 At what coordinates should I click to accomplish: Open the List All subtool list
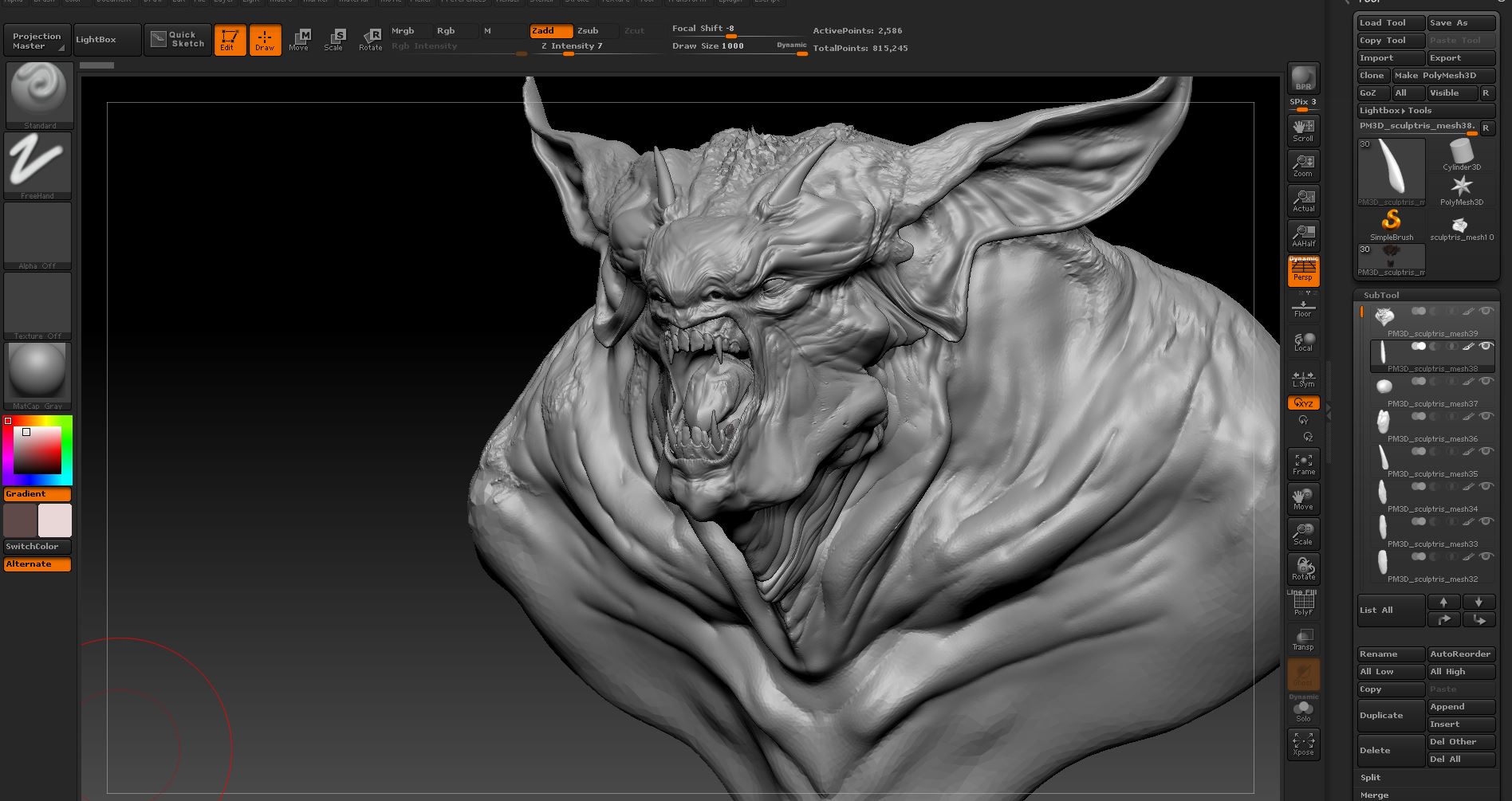click(x=1391, y=611)
